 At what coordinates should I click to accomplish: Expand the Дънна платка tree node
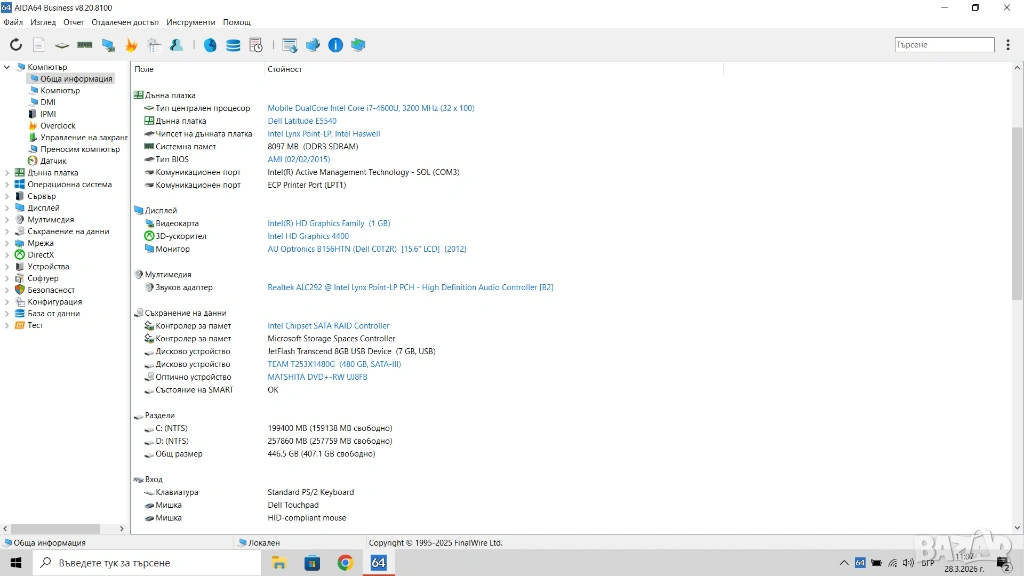click(x=8, y=172)
